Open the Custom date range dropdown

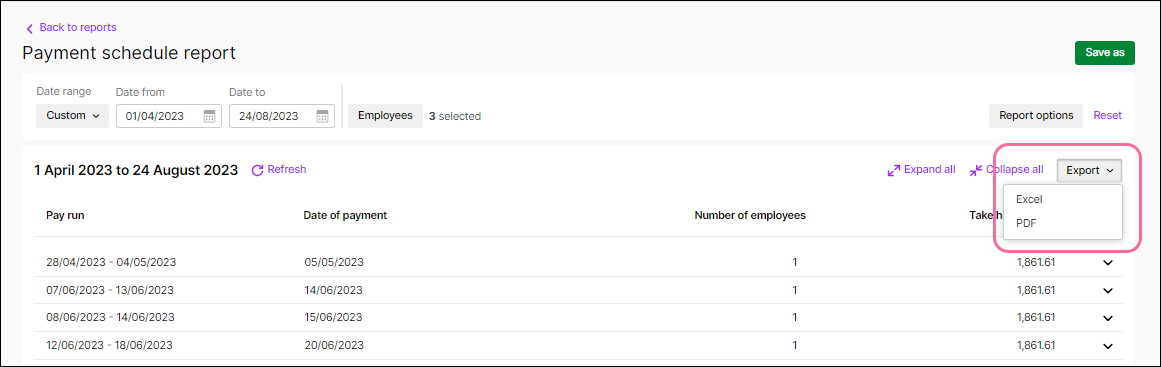pyautogui.click(x=73, y=115)
